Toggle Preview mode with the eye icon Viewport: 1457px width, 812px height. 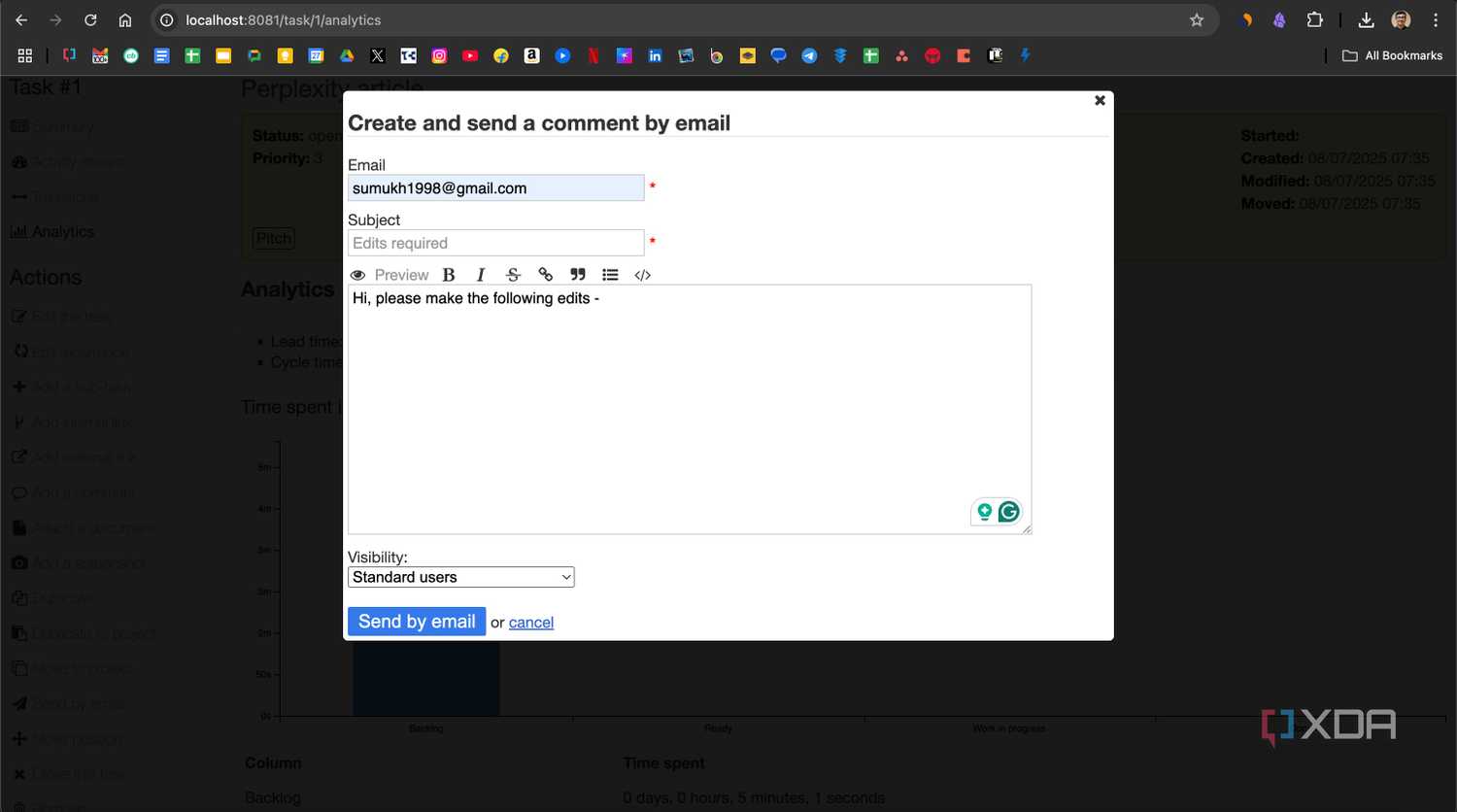(357, 275)
